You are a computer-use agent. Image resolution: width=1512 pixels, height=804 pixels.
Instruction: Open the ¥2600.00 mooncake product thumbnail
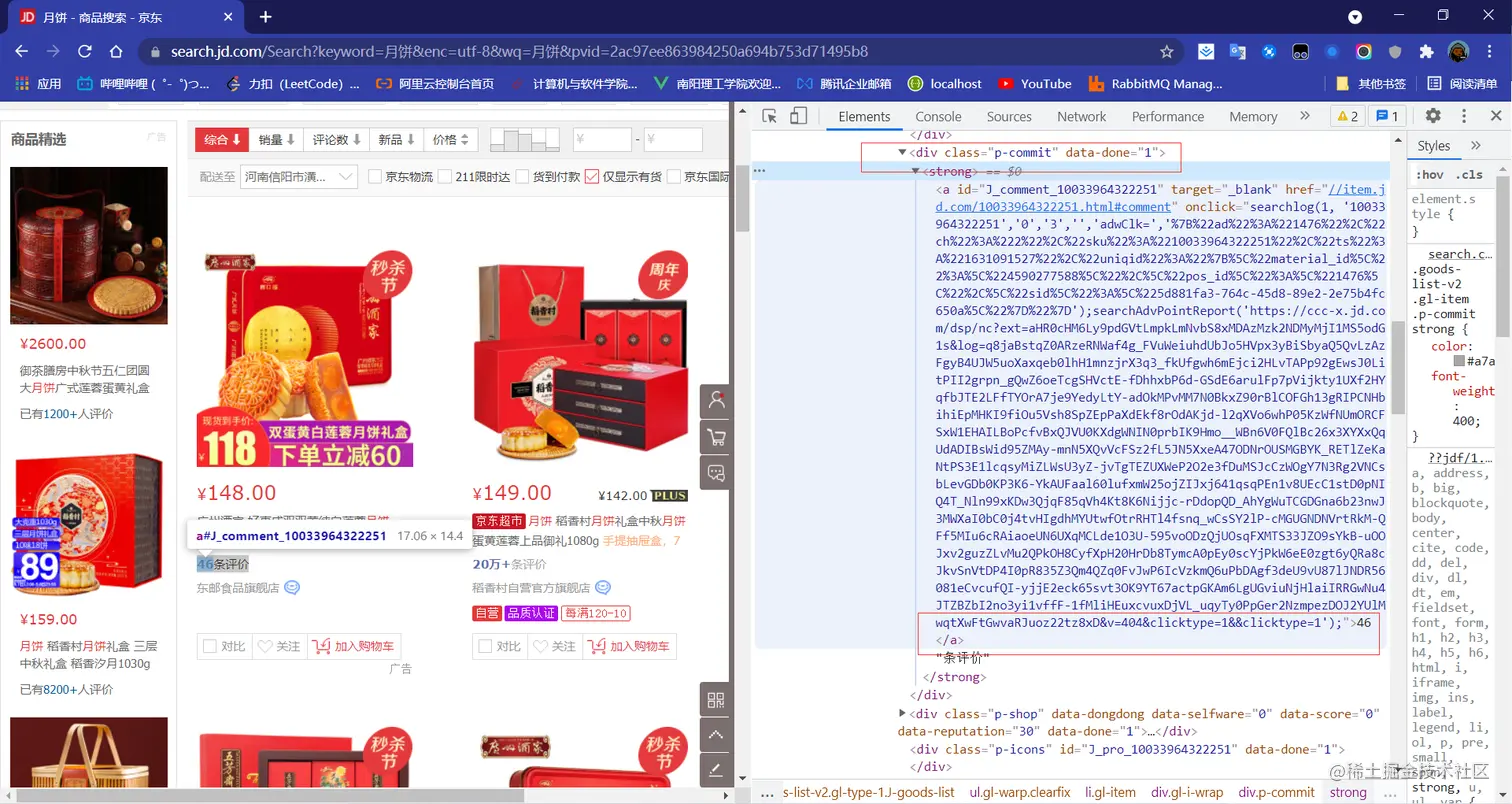pyautogui.click(x=88, y=245)
